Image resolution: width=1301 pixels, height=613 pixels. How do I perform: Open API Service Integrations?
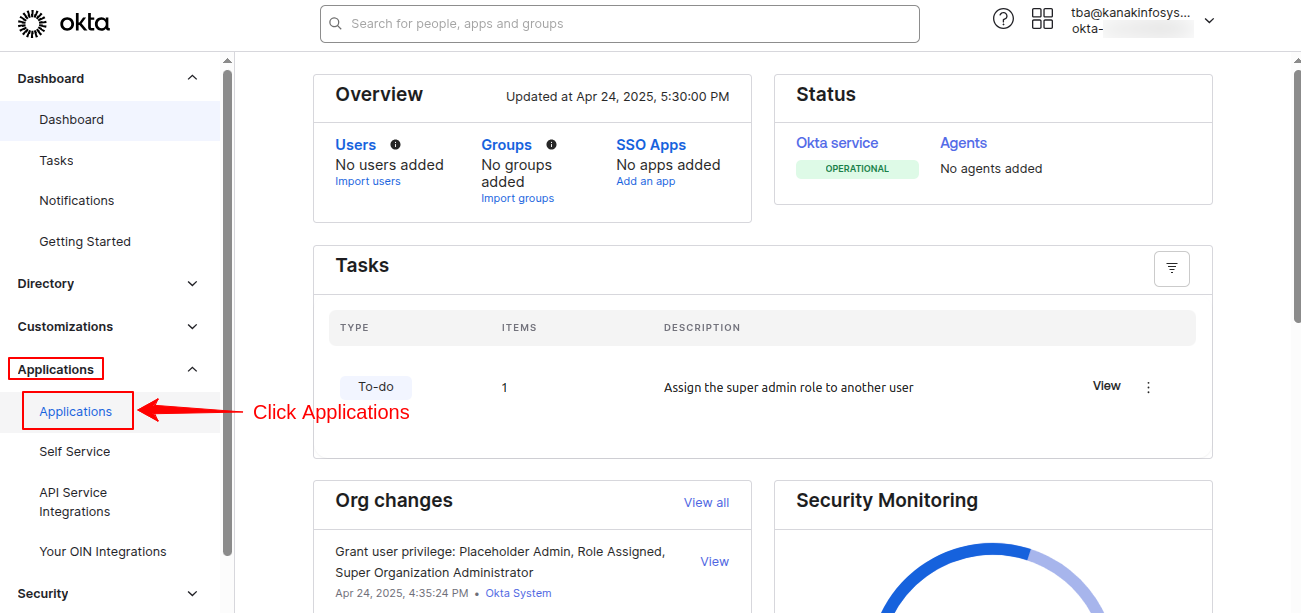pyautogui.click(x=75, y=502)
